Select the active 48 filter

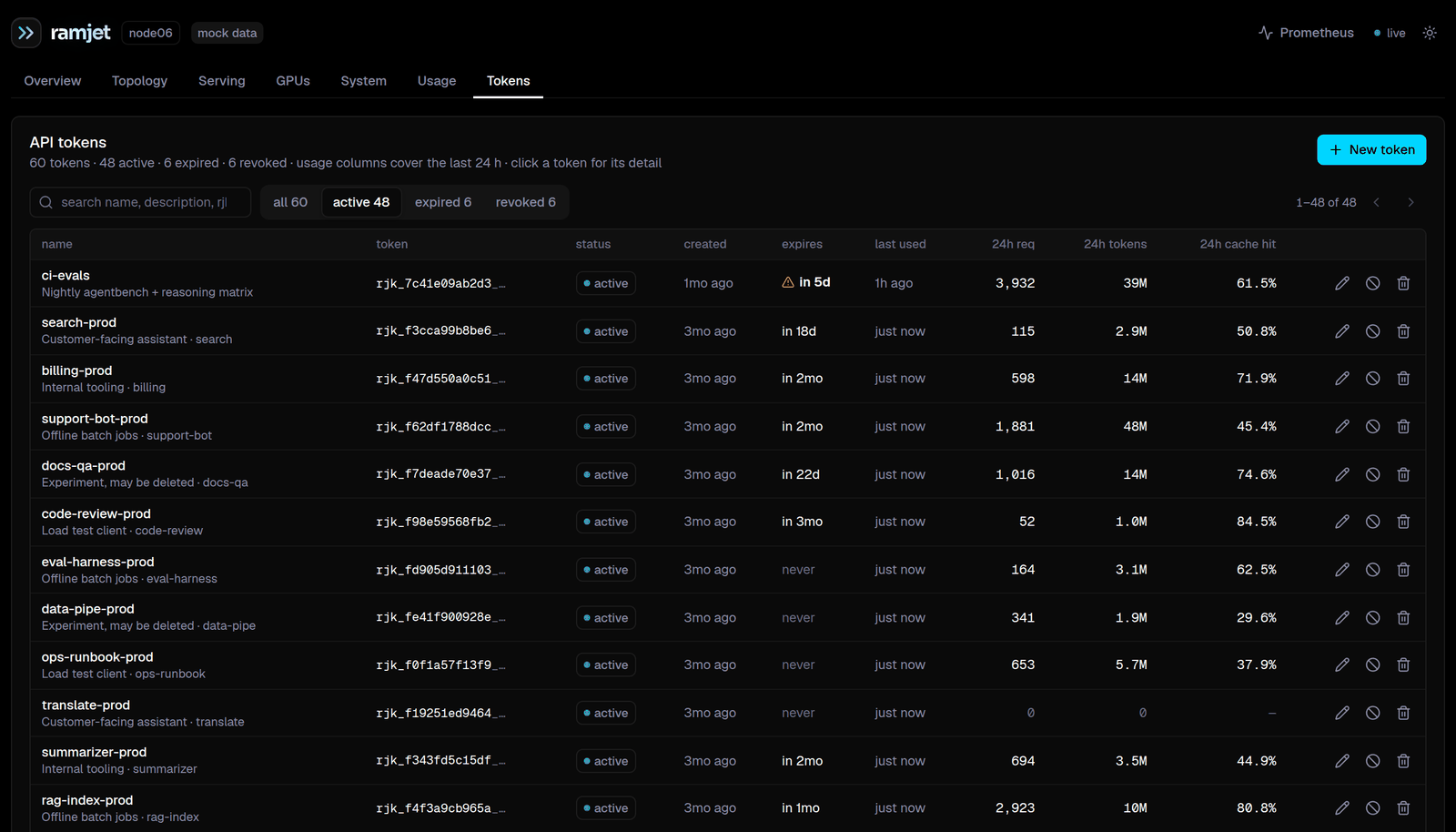click(361, 202)
